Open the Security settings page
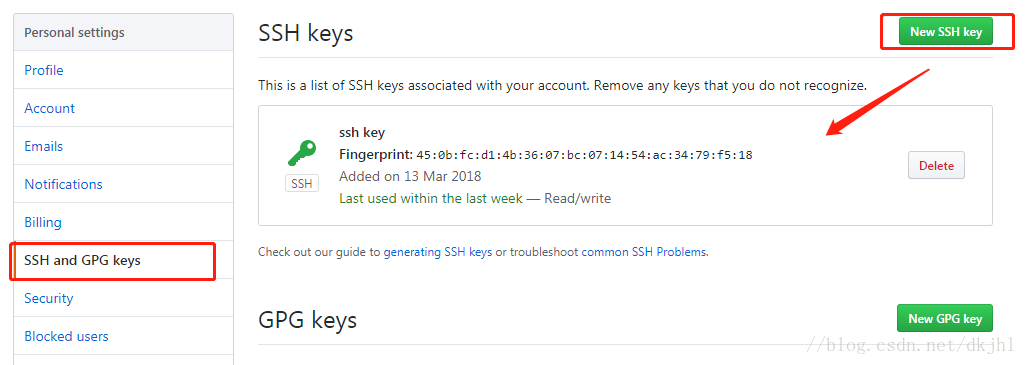Screen dimensions: 1027x365 click(49, 298)
